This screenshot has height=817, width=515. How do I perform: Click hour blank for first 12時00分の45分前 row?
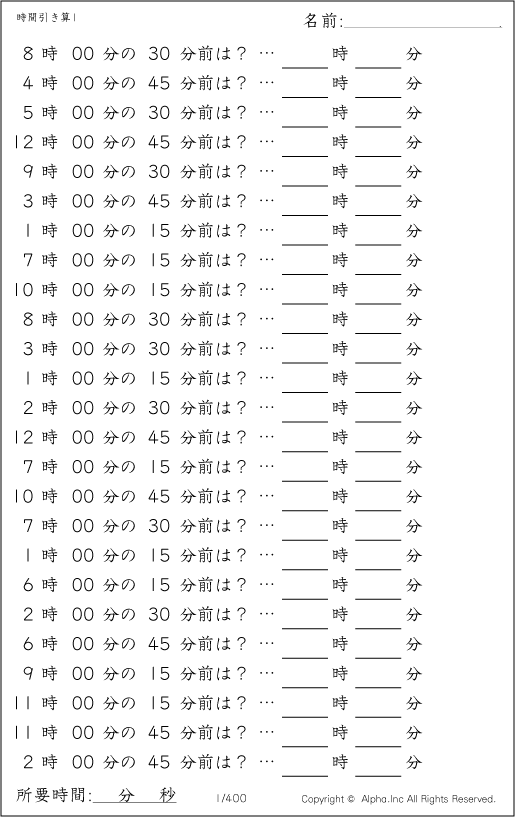point(305,146)
